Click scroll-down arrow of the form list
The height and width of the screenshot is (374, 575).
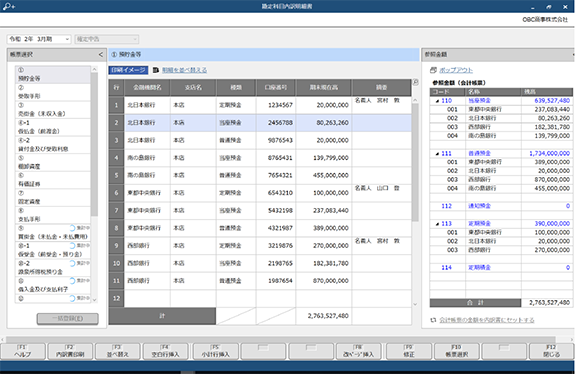click(x=94, y=300)
